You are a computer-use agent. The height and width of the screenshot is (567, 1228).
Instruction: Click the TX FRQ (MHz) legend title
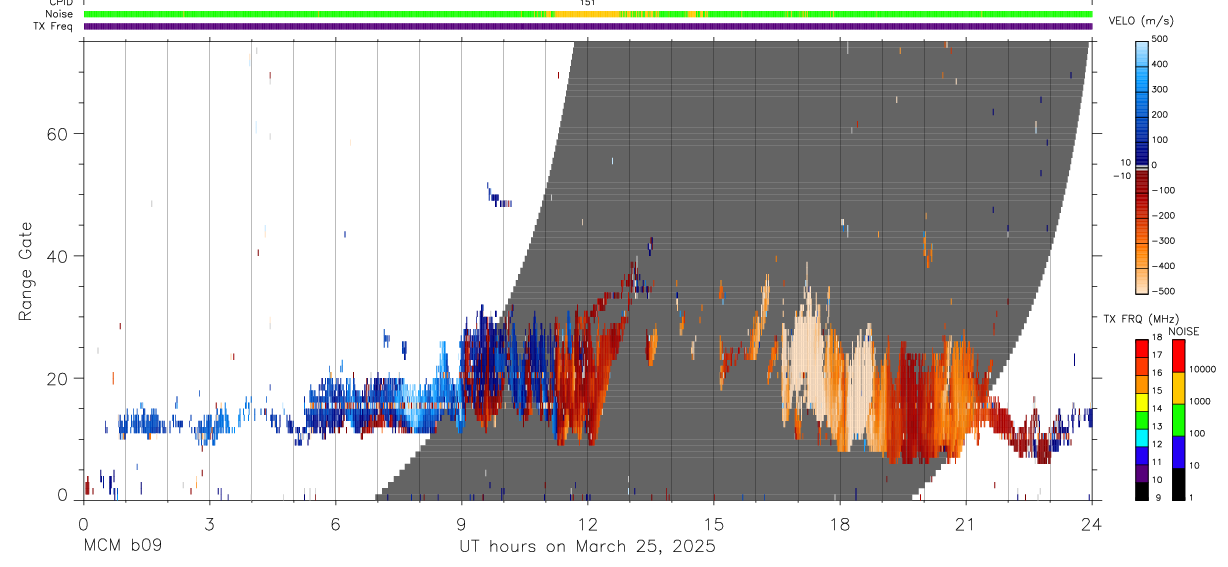coord(1144,318)
